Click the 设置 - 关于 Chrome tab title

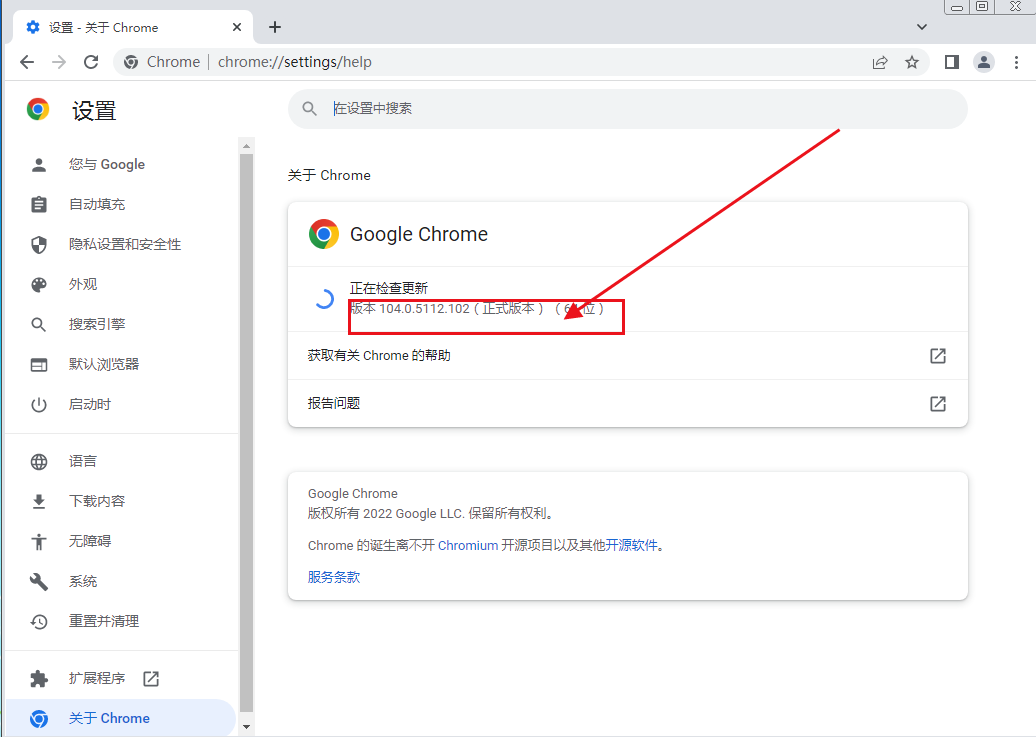(x=103, y=27)
